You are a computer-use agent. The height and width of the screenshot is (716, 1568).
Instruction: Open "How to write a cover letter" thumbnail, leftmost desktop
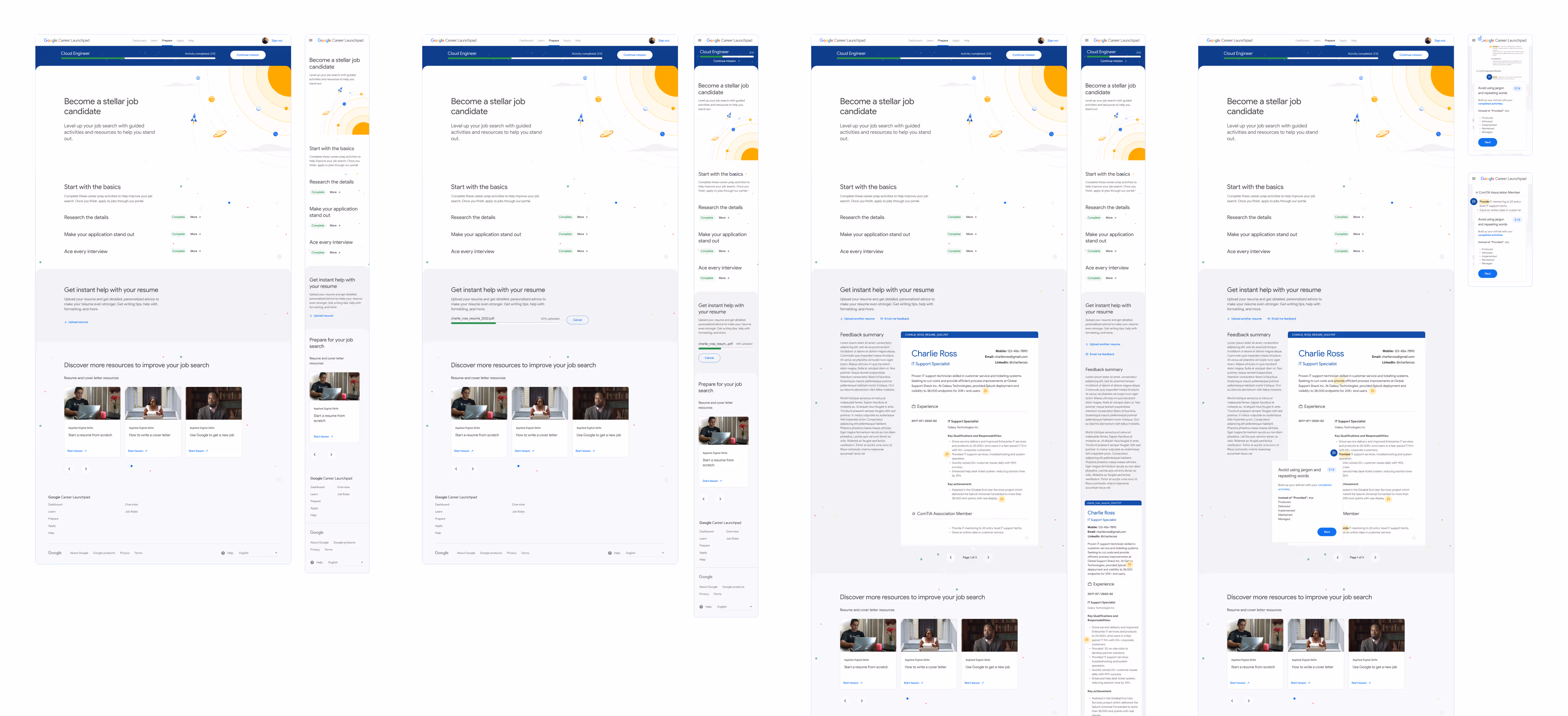coord(153,403)
